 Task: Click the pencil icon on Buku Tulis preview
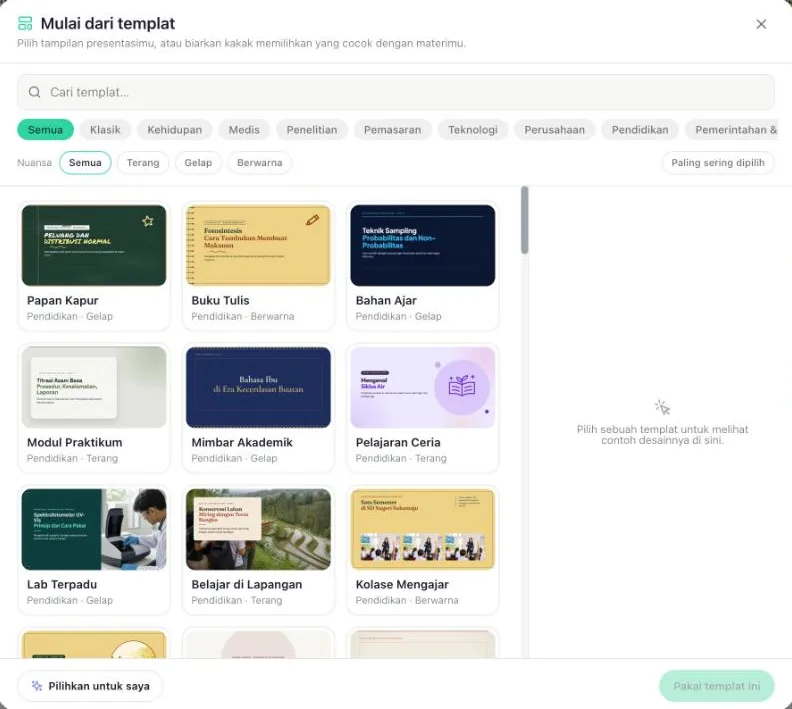click(x=312, y=220)
